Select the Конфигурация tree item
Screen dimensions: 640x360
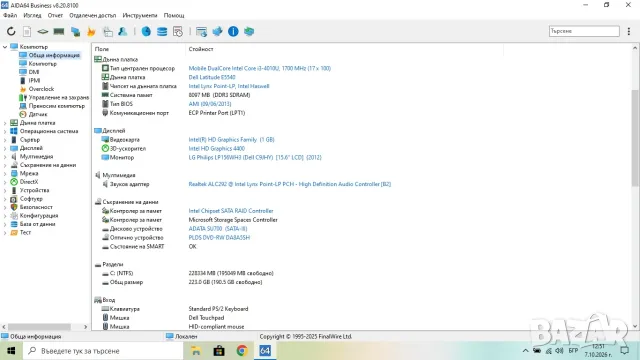click(39, 216)
